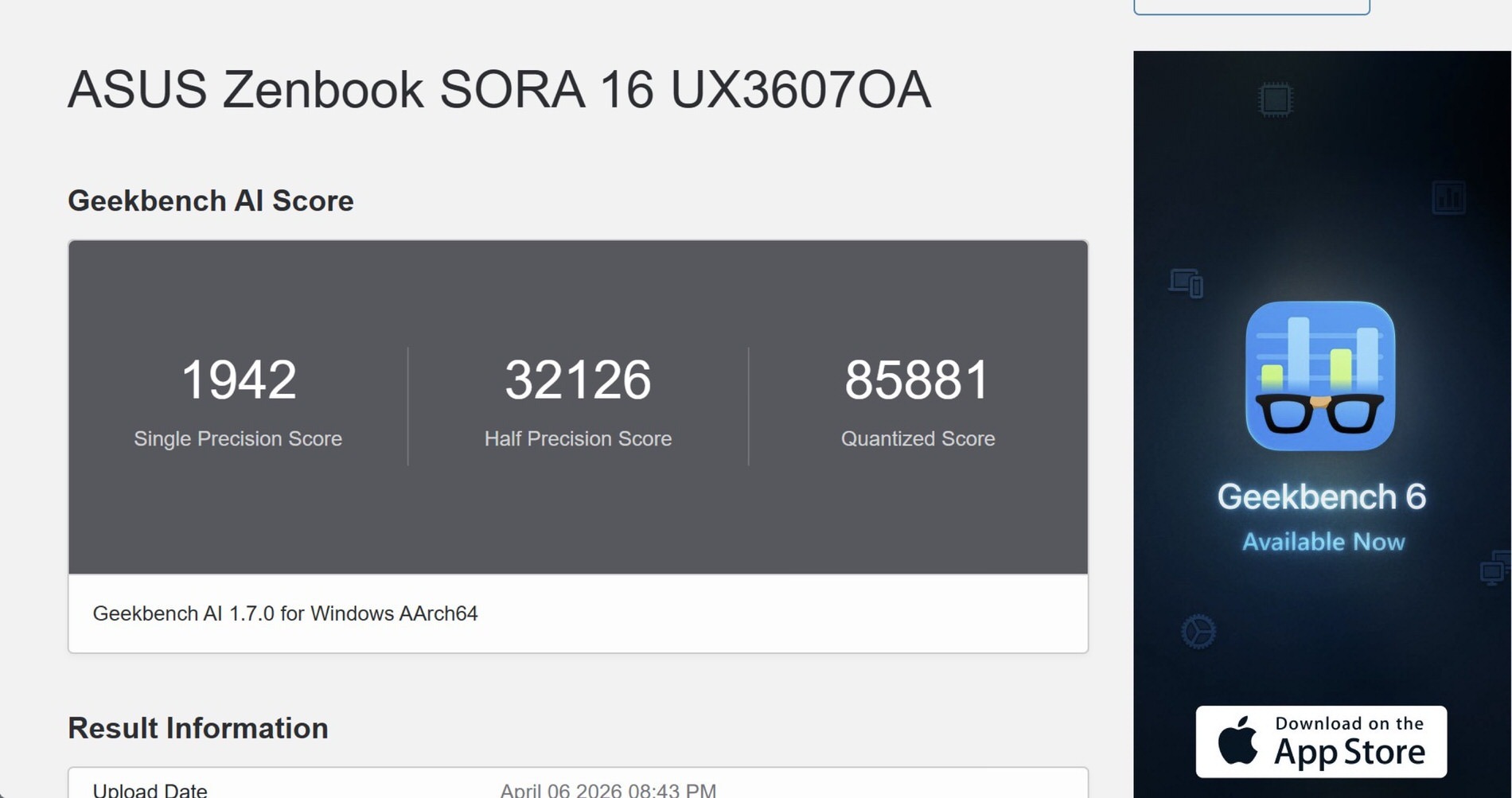The image size is (1512, 798).
Task: Click the Quantized Score value 85881
Action: 917,380
